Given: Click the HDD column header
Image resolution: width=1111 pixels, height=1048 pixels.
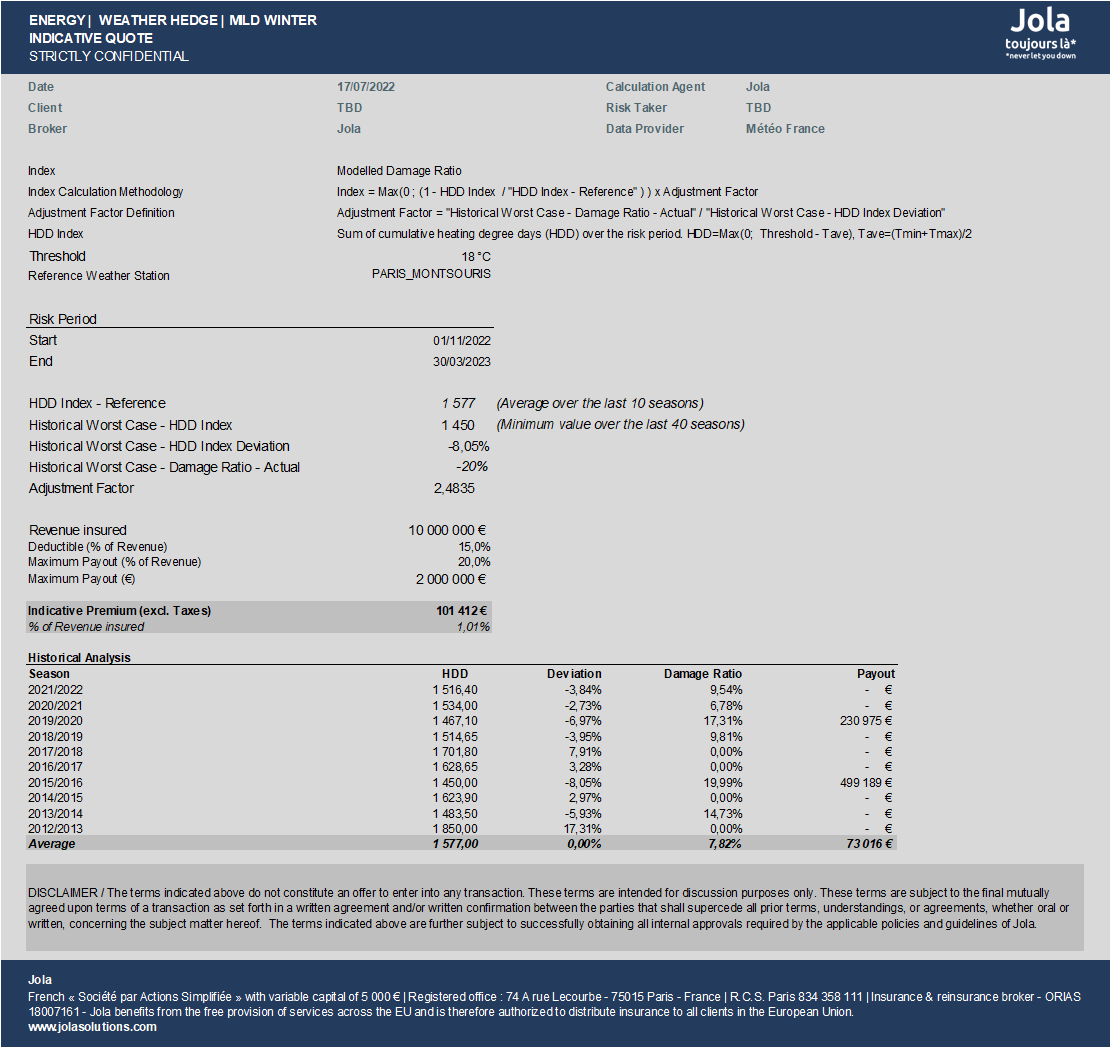Looking at the screenshot, I should pos(455,674).
